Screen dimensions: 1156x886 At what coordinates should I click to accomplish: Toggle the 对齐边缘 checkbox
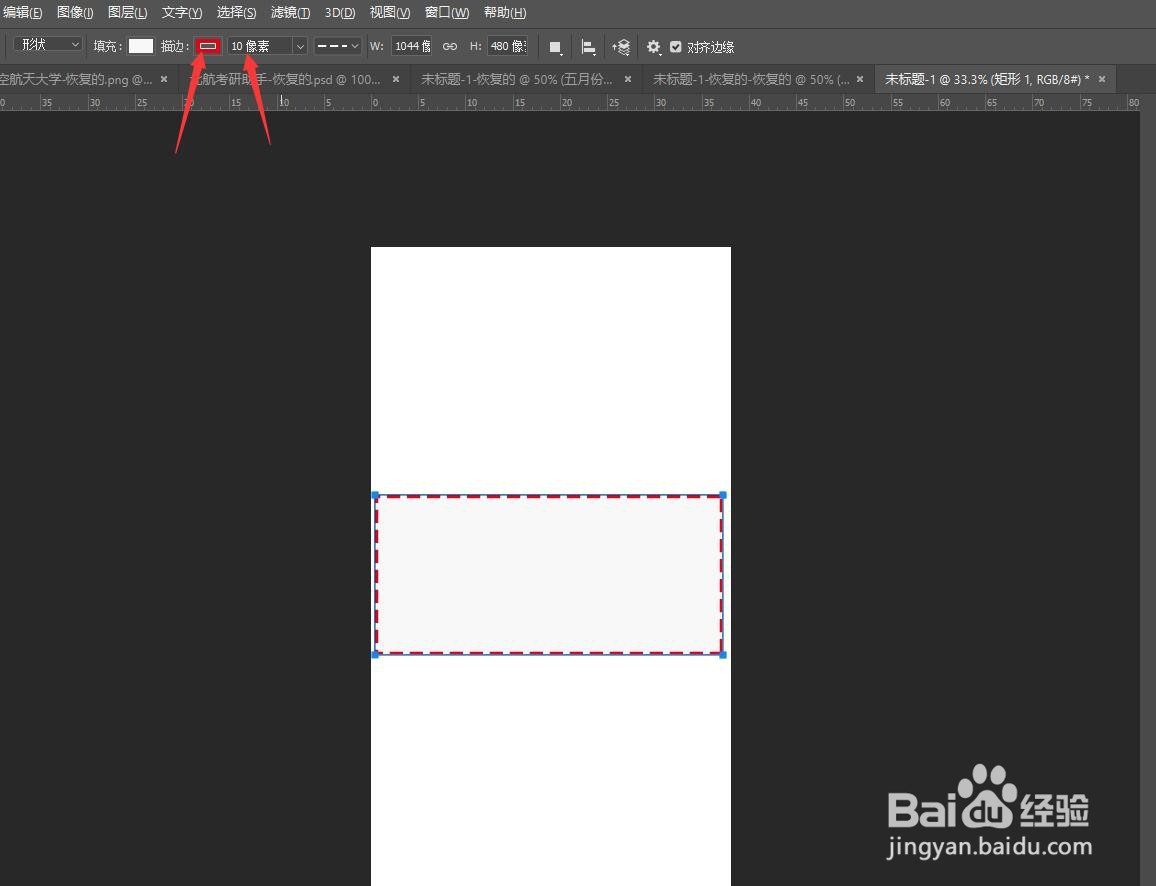tap(675, 46)
